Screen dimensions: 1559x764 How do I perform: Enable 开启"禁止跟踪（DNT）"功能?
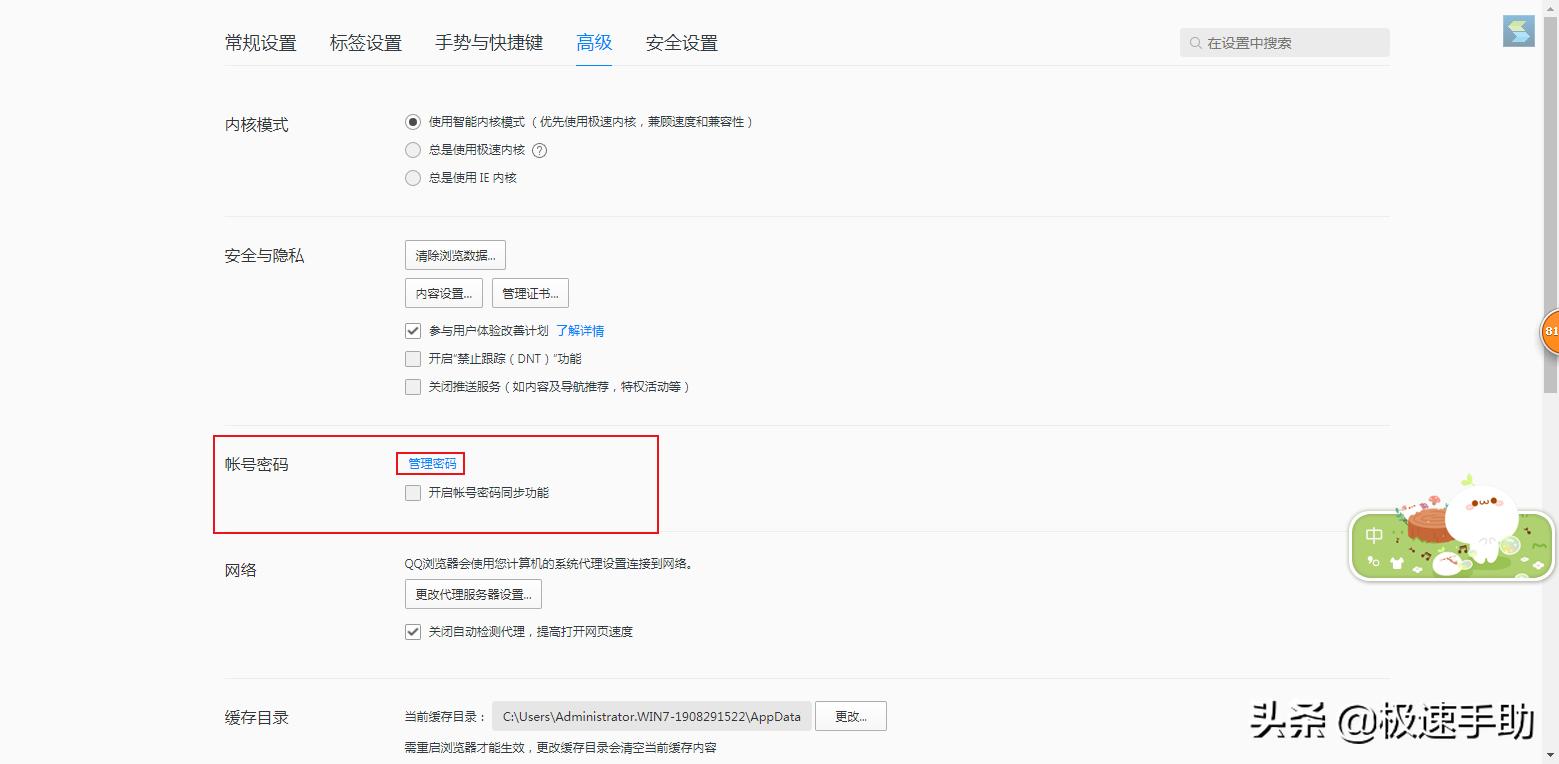point(413,358)
